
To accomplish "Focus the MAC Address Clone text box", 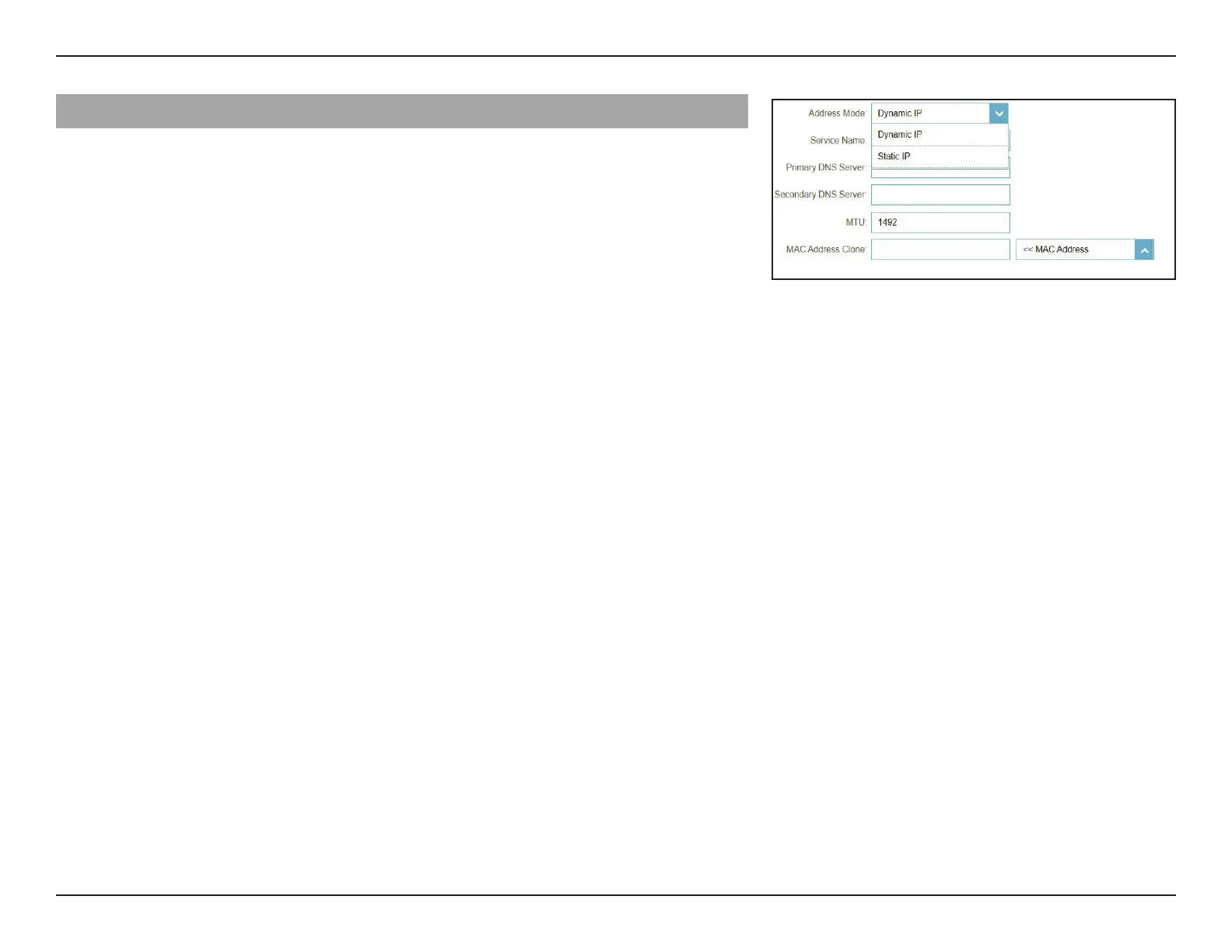I will pyautogui.click(x=940, y=250).
